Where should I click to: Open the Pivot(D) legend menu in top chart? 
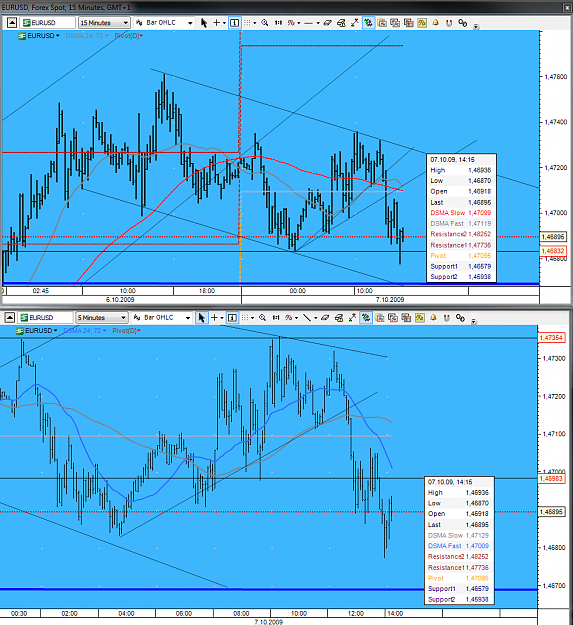click(129, 35)
